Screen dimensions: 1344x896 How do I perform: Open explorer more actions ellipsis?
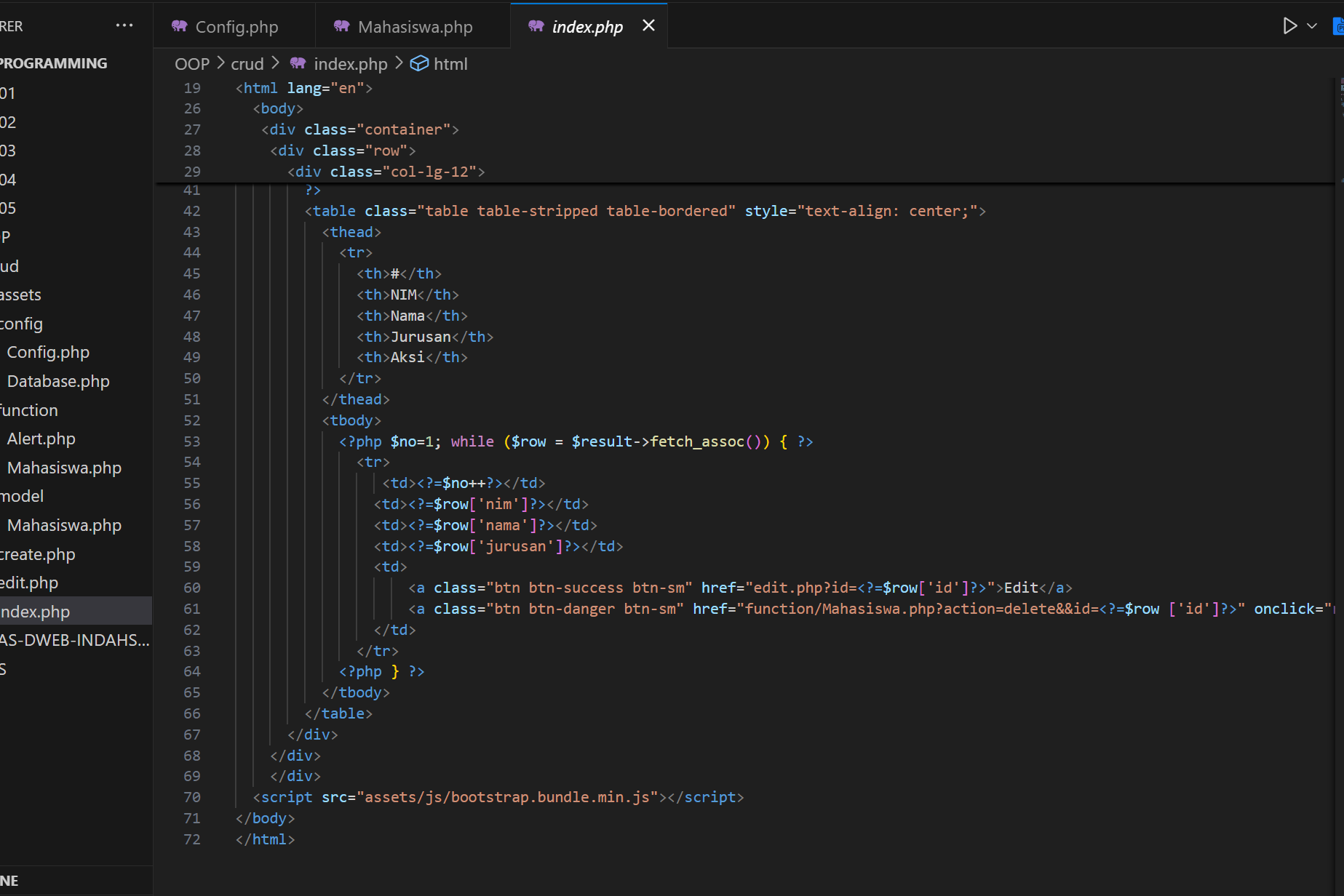click(x=124, y=25)
